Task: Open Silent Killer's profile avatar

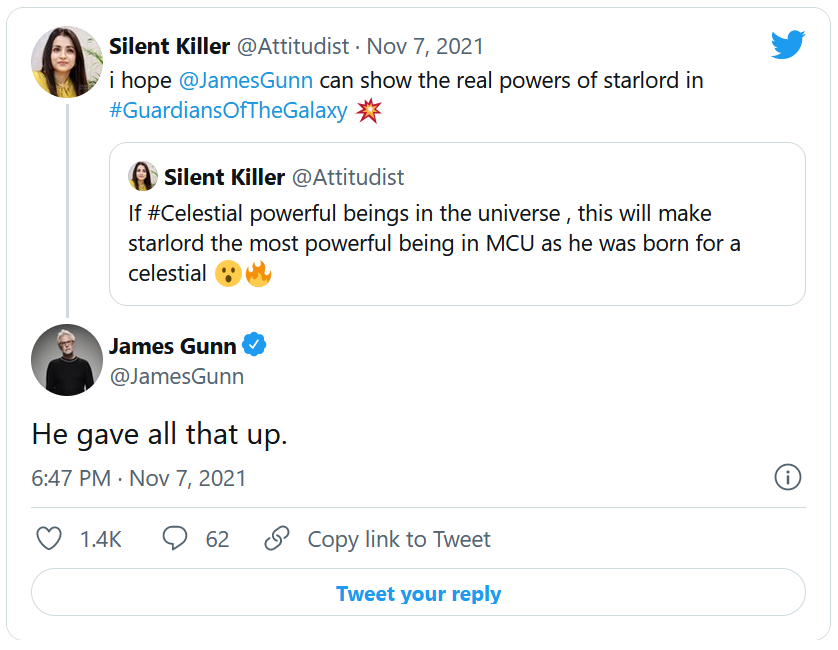Action: 68,62
